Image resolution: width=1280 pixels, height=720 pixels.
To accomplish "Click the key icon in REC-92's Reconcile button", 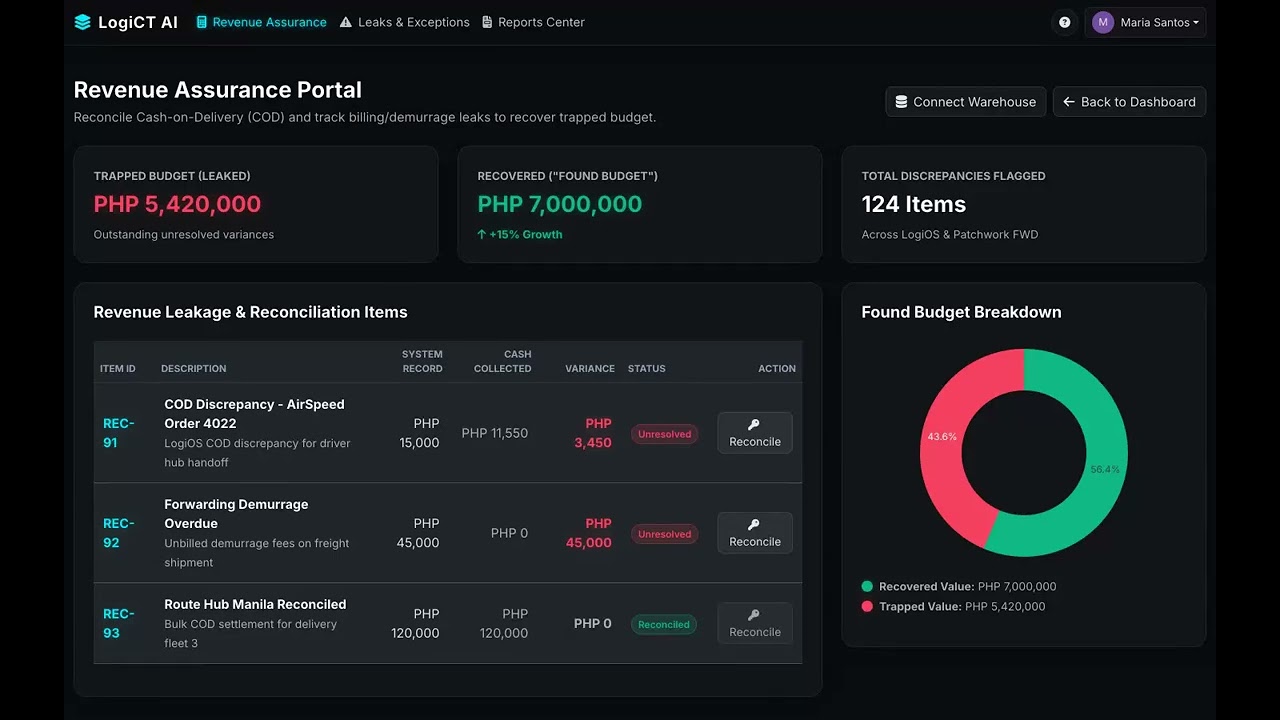I will pyautogui.click(x=754, y=525).
